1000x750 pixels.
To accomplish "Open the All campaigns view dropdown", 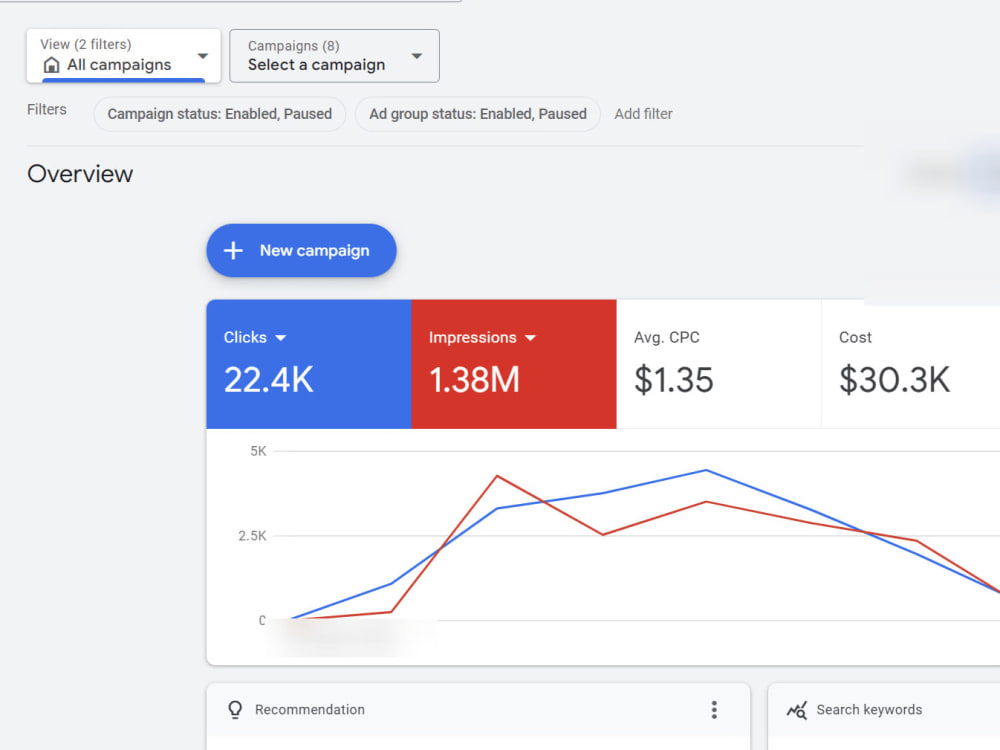I will pyautogui.click(x=124, y=55).
